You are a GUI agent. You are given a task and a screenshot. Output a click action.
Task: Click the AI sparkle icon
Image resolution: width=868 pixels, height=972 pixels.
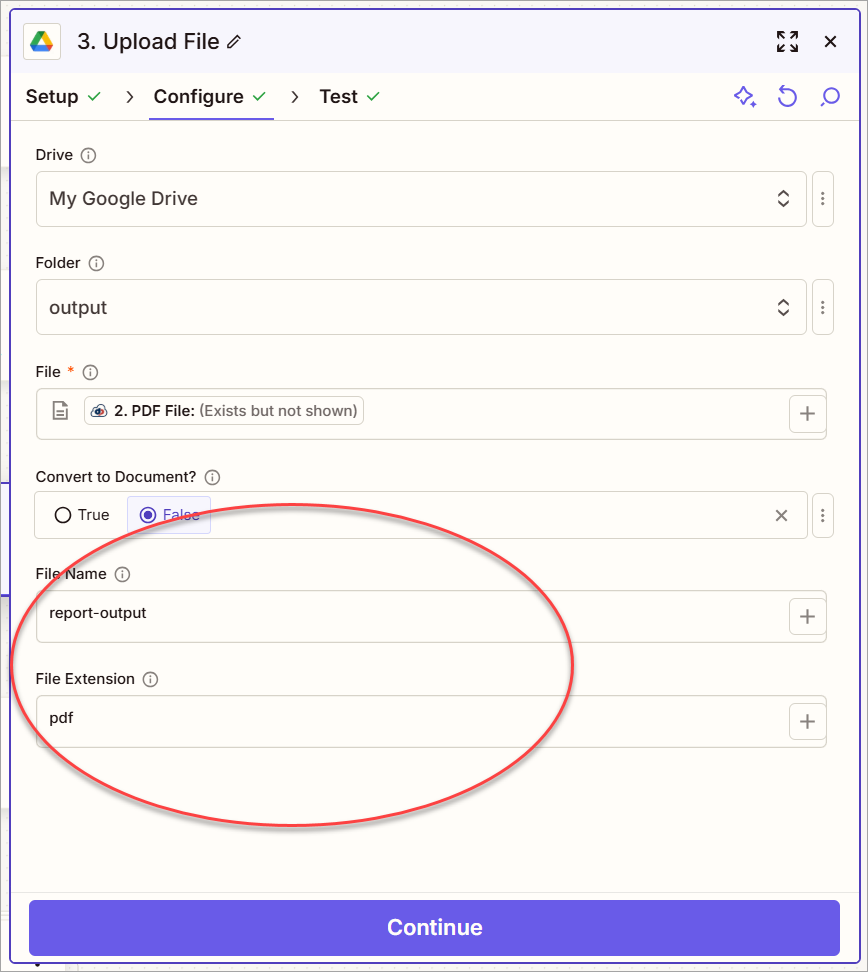[744, 97]
